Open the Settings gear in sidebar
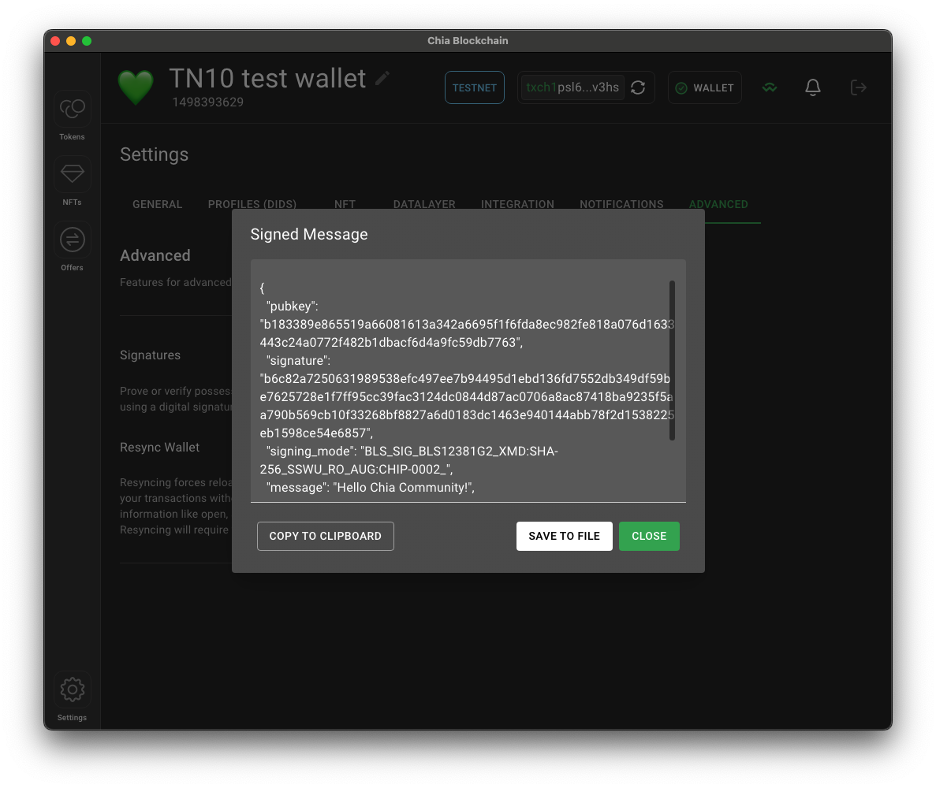 72,697
